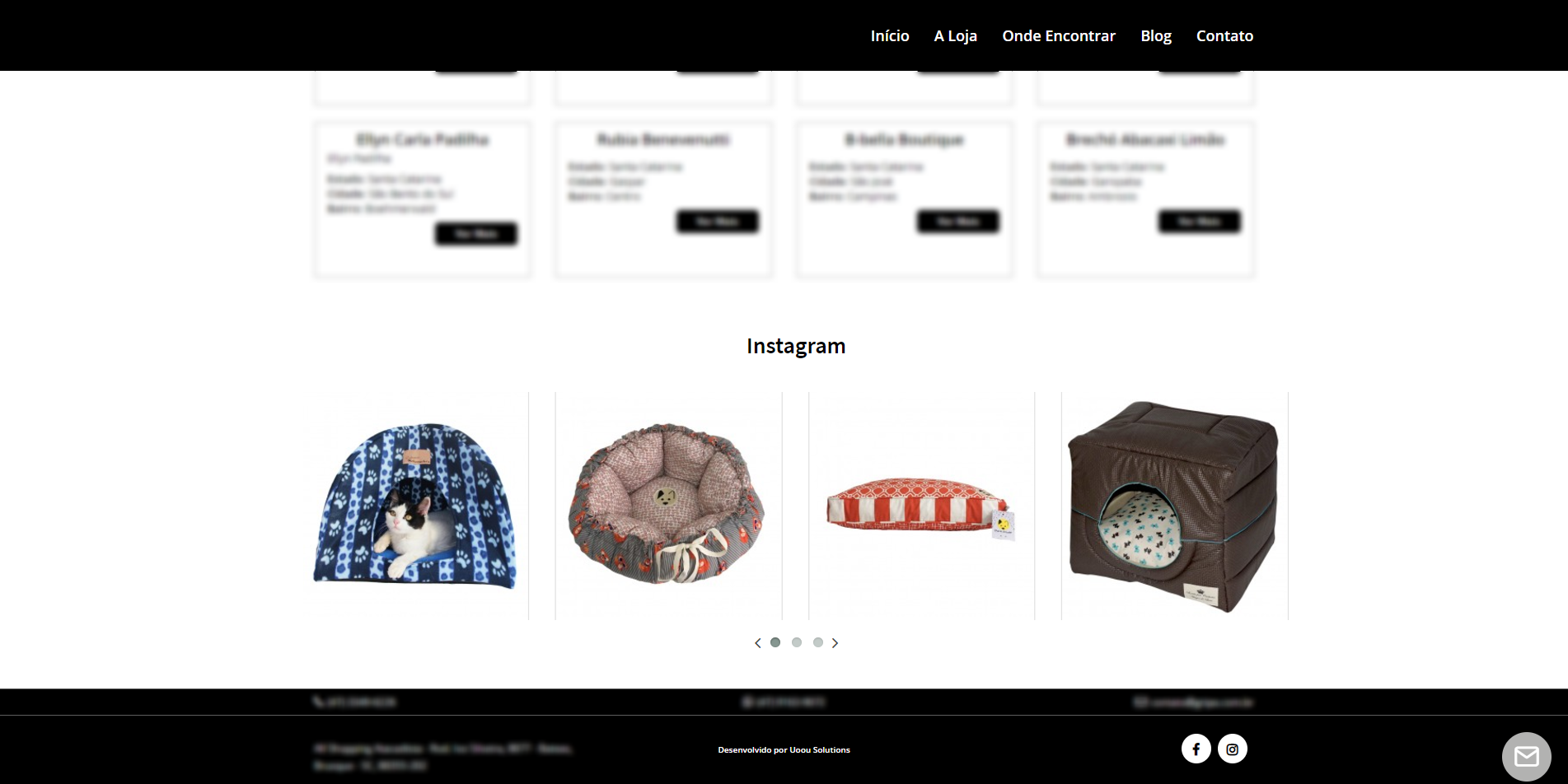The image size is (1568, 784).
Task: Open the brown cube pet house photo
Action: point(1174,506)
